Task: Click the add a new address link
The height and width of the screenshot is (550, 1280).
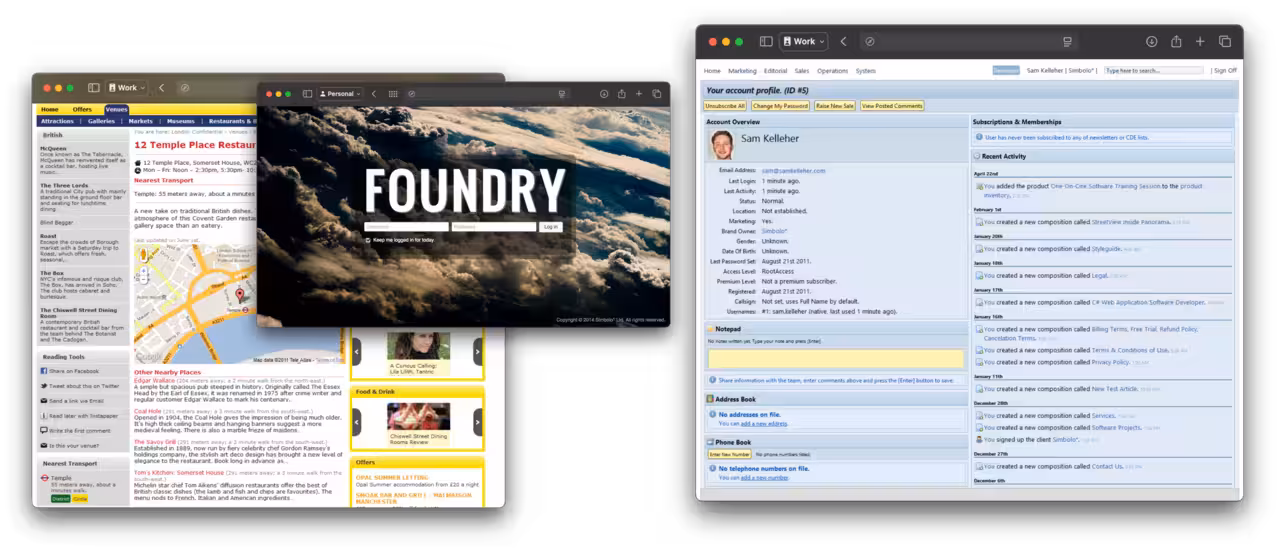Action: pyautogui.click(x=765, y=424)
